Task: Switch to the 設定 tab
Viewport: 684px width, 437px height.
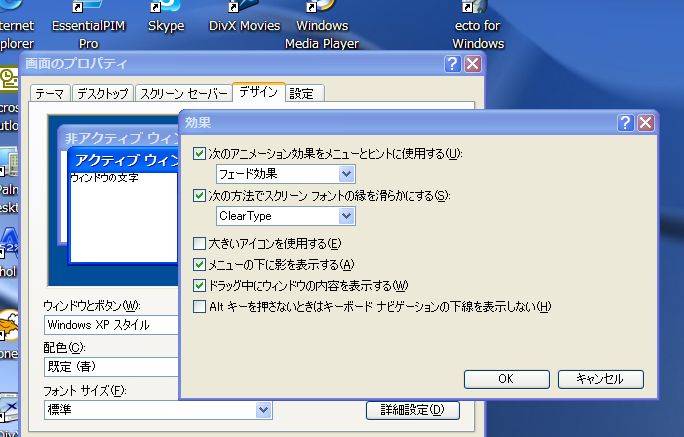Action: pos(301,94)
